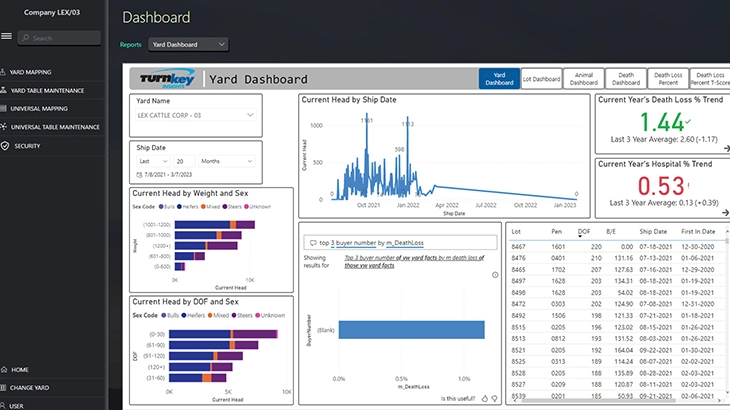Sort table by Lot column
Image resolution: width=730 pixels, height=410 pixels.
[516, 231]
